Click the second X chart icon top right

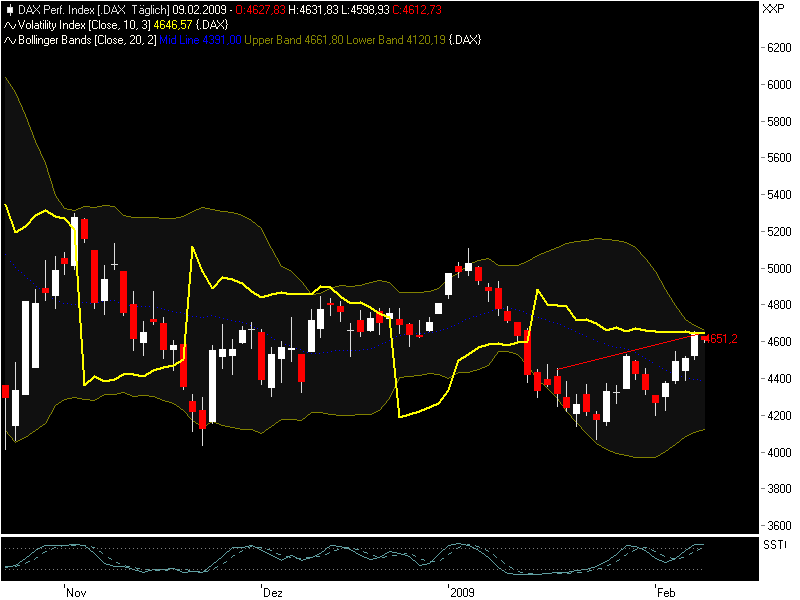[774, 8]
